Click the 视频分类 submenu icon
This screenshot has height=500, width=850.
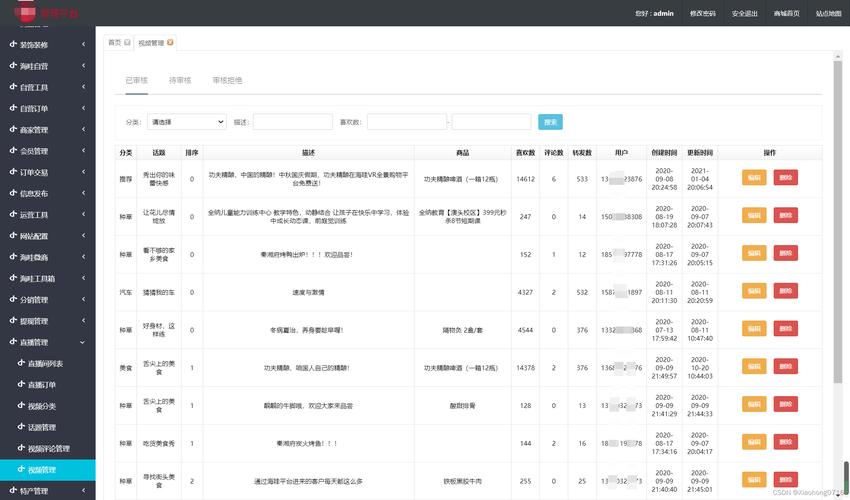click(x=21, y=405)
